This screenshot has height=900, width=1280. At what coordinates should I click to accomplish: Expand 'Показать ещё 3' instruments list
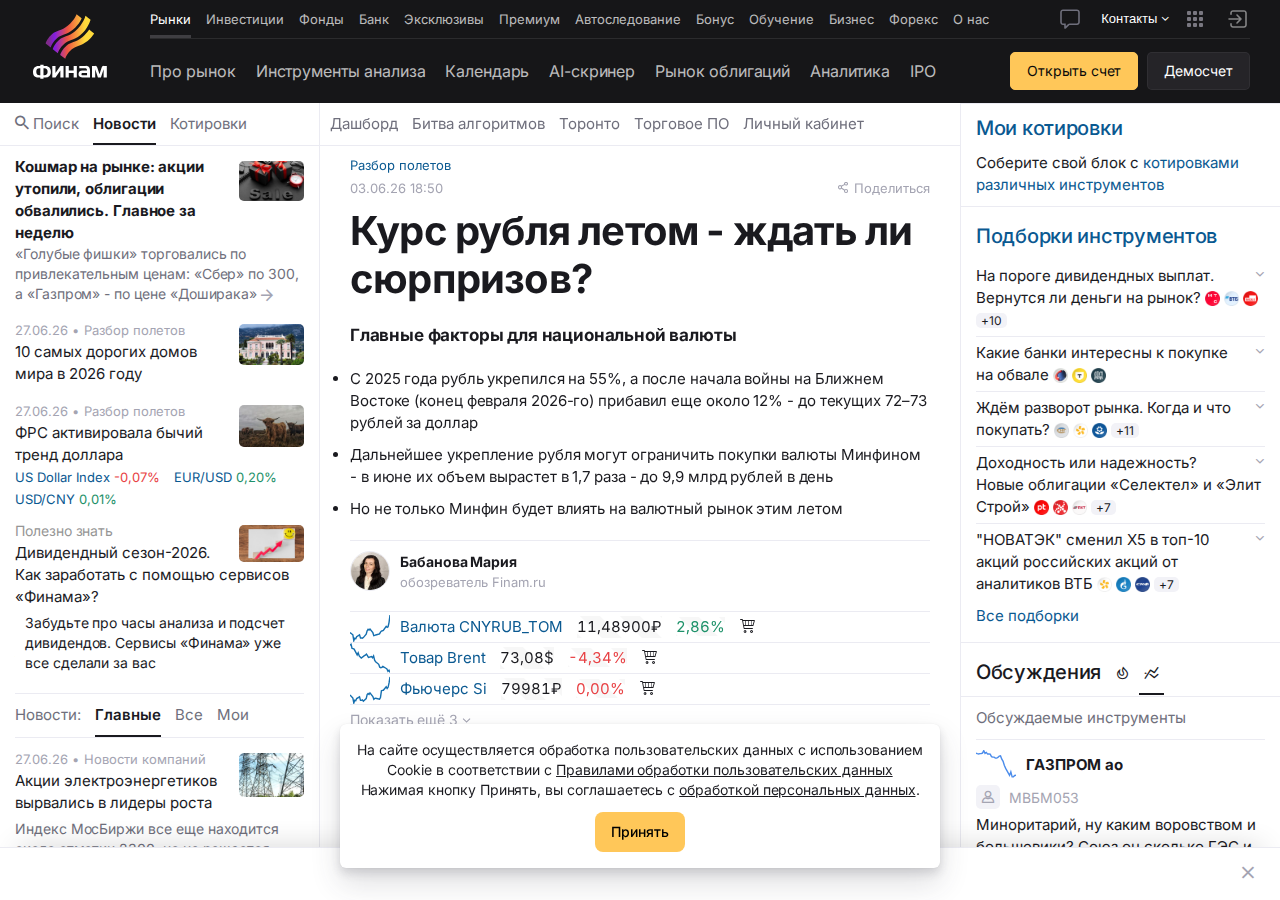410,720
